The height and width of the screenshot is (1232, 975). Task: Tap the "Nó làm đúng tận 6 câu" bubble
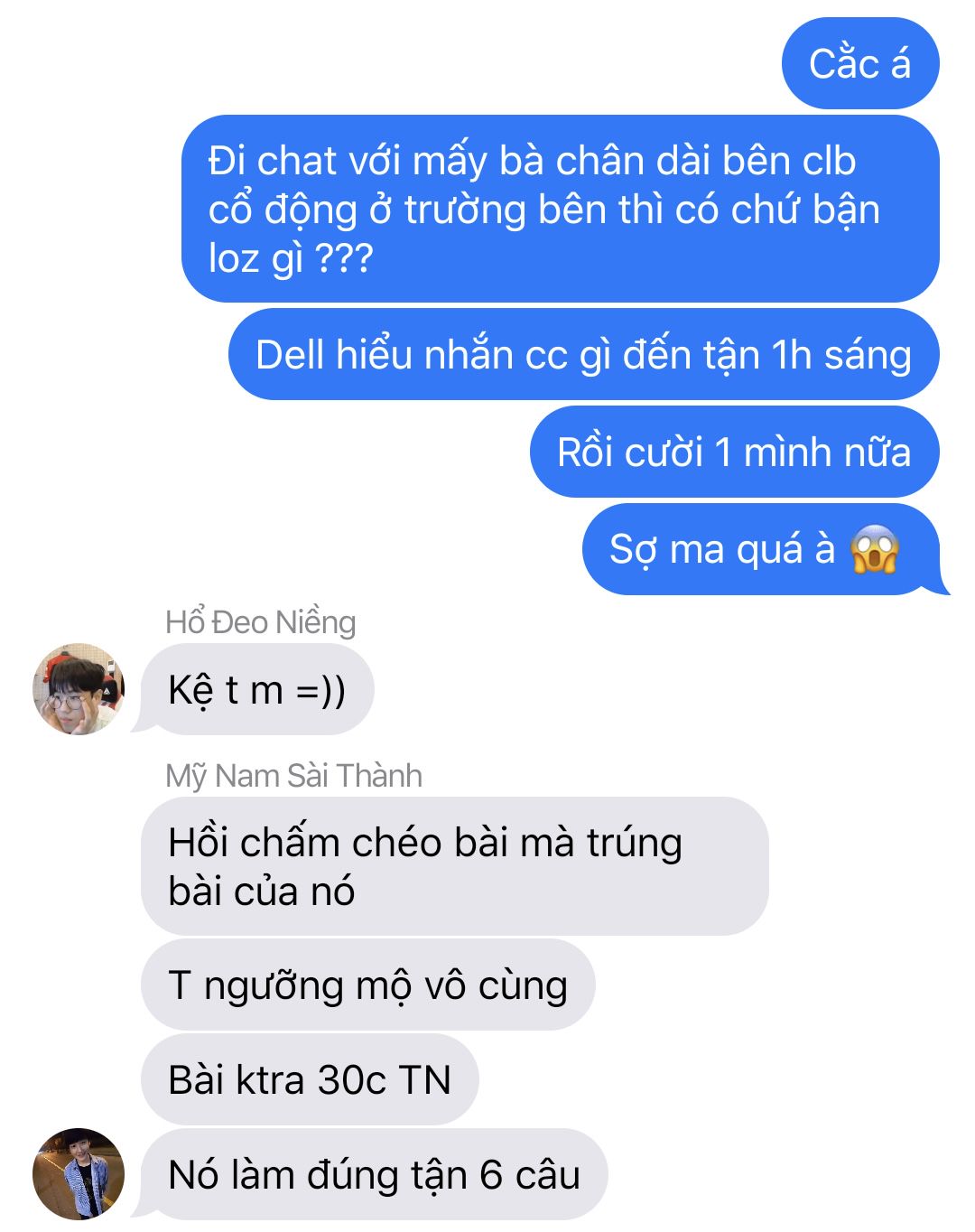point(375,1174)
